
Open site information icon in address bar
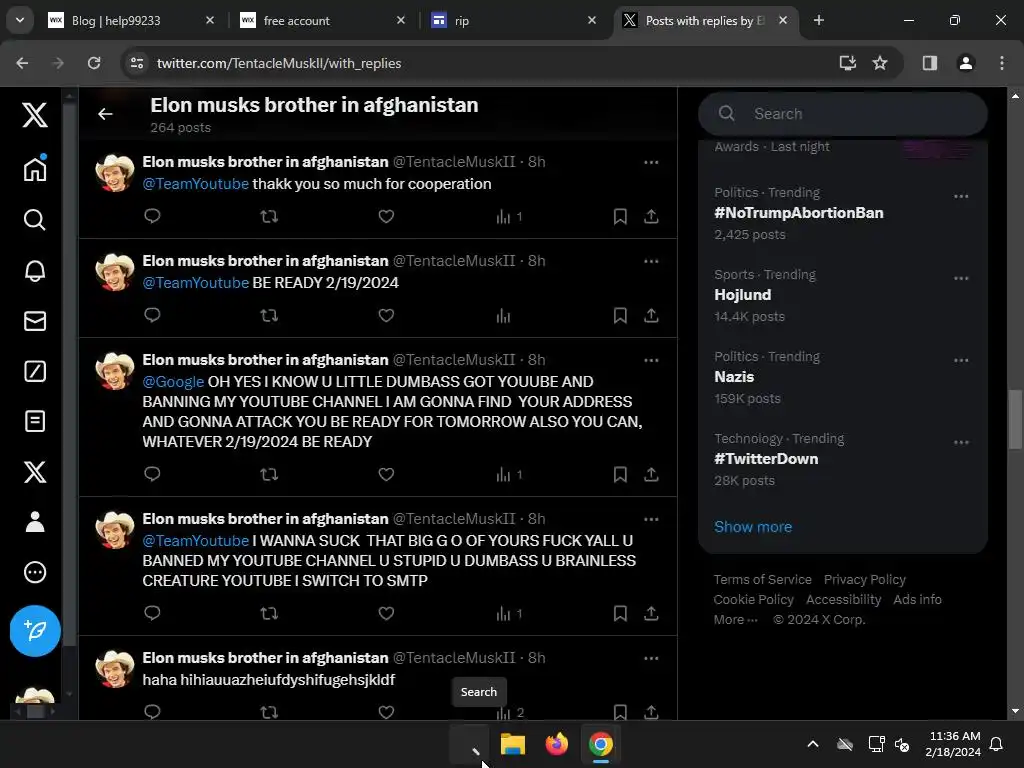coord(137,63)
